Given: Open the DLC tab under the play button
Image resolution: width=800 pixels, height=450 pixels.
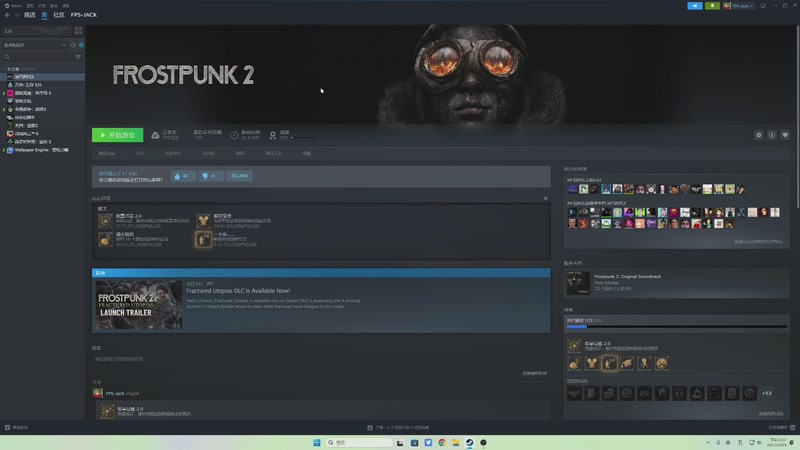Looking at the screenshot, I should click(140, 154).
